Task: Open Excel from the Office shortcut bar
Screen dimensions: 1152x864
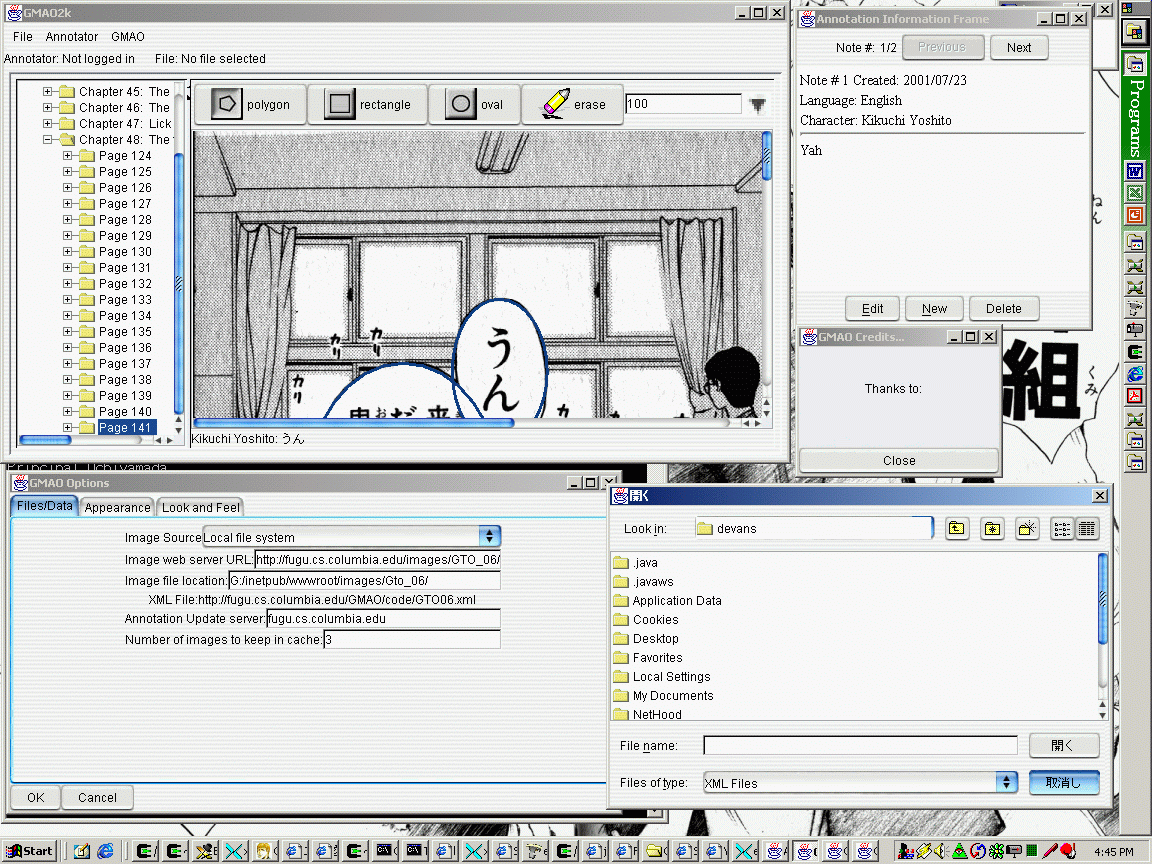Action: click(1135, 193)
